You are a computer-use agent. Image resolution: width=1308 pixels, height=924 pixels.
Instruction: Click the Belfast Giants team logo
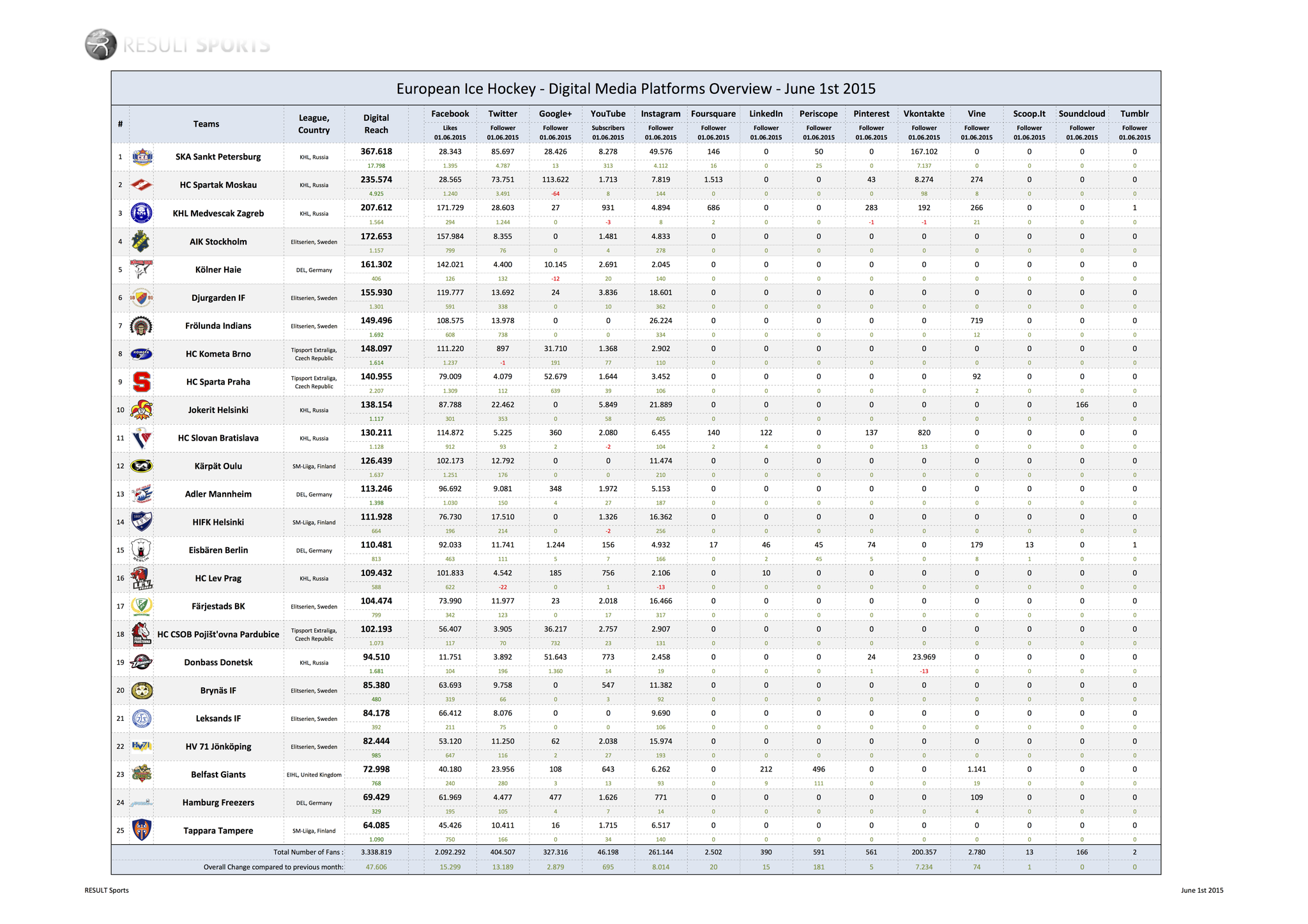tap(141, 774)
